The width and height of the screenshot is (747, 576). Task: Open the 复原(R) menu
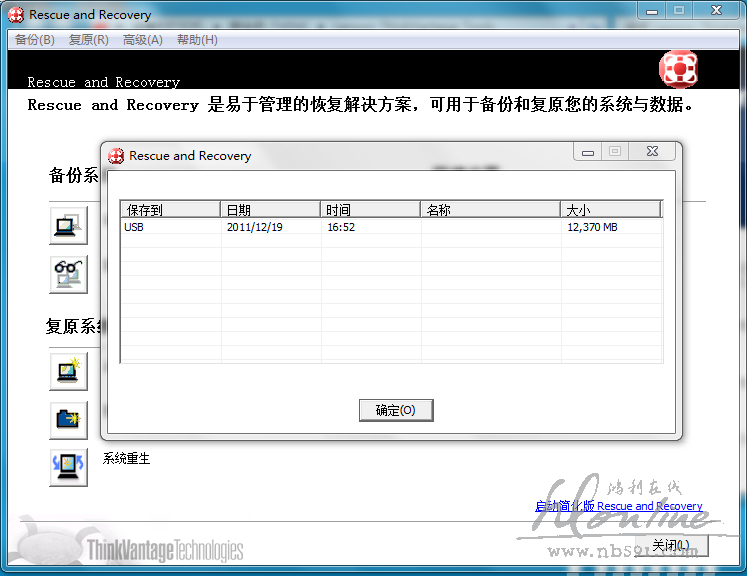[89, 40]
